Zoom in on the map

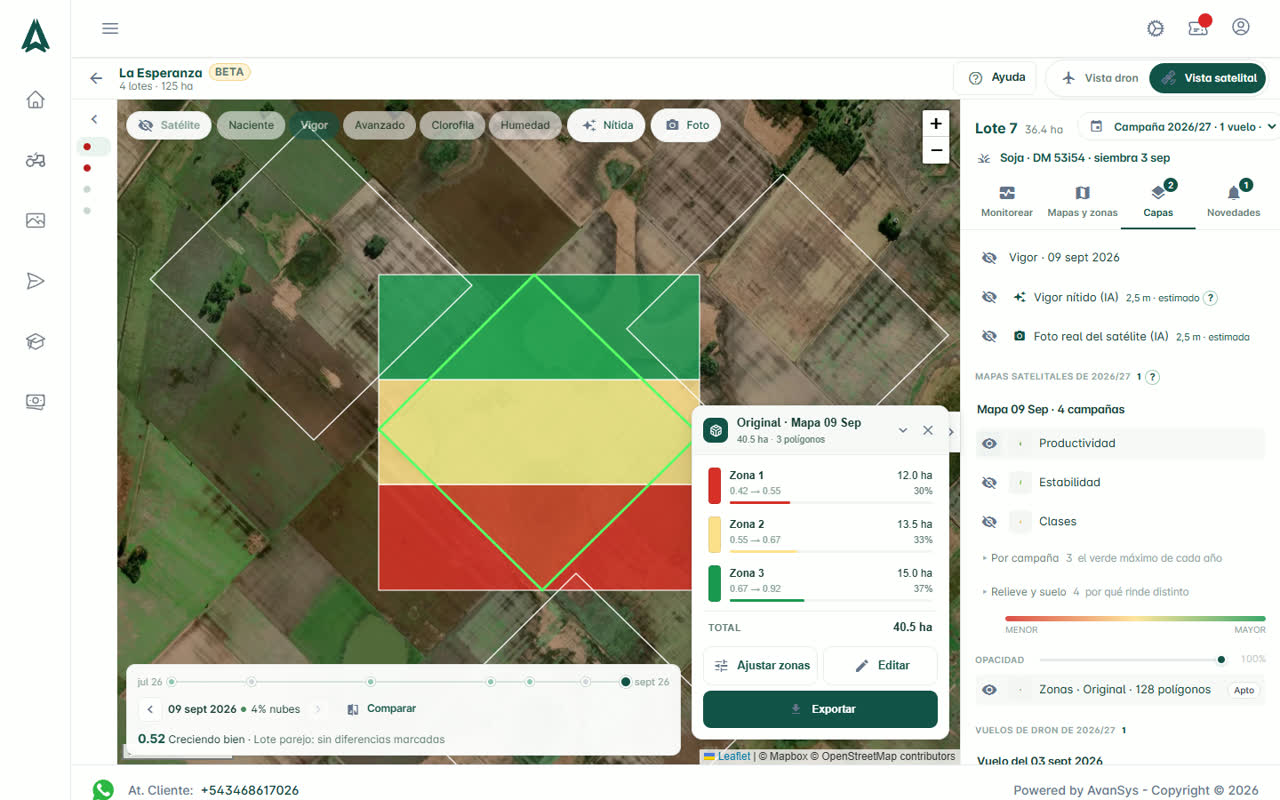click(936, 124)
